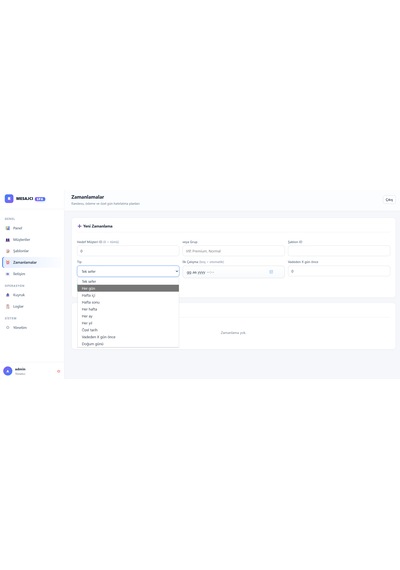Click the Mesajcı logo icon
The height and width of the screenshot is (570, 400).
point(9,198)
